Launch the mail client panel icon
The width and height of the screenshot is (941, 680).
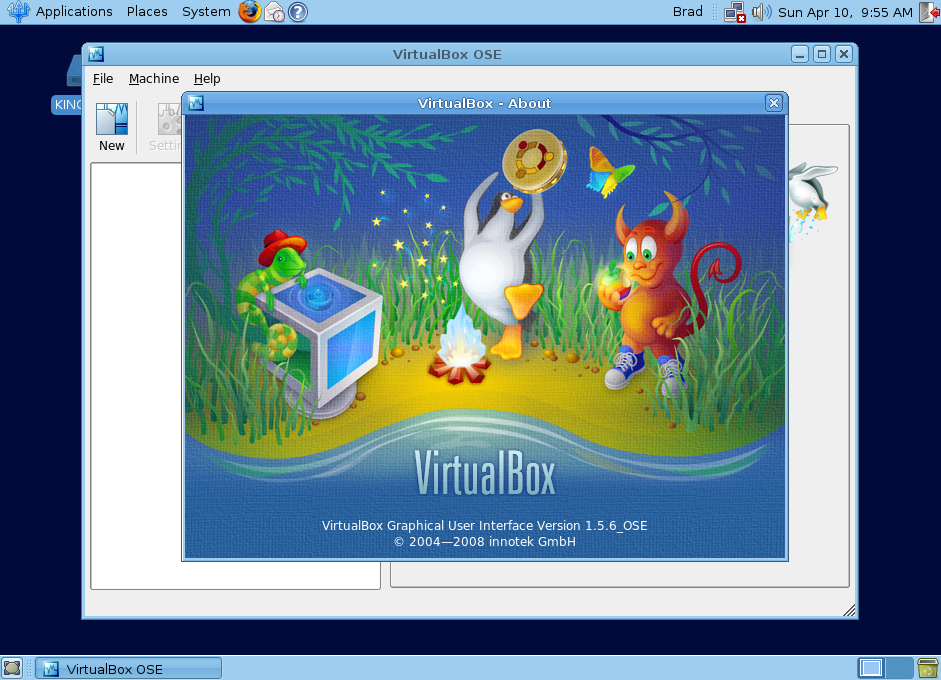point(274,11)
